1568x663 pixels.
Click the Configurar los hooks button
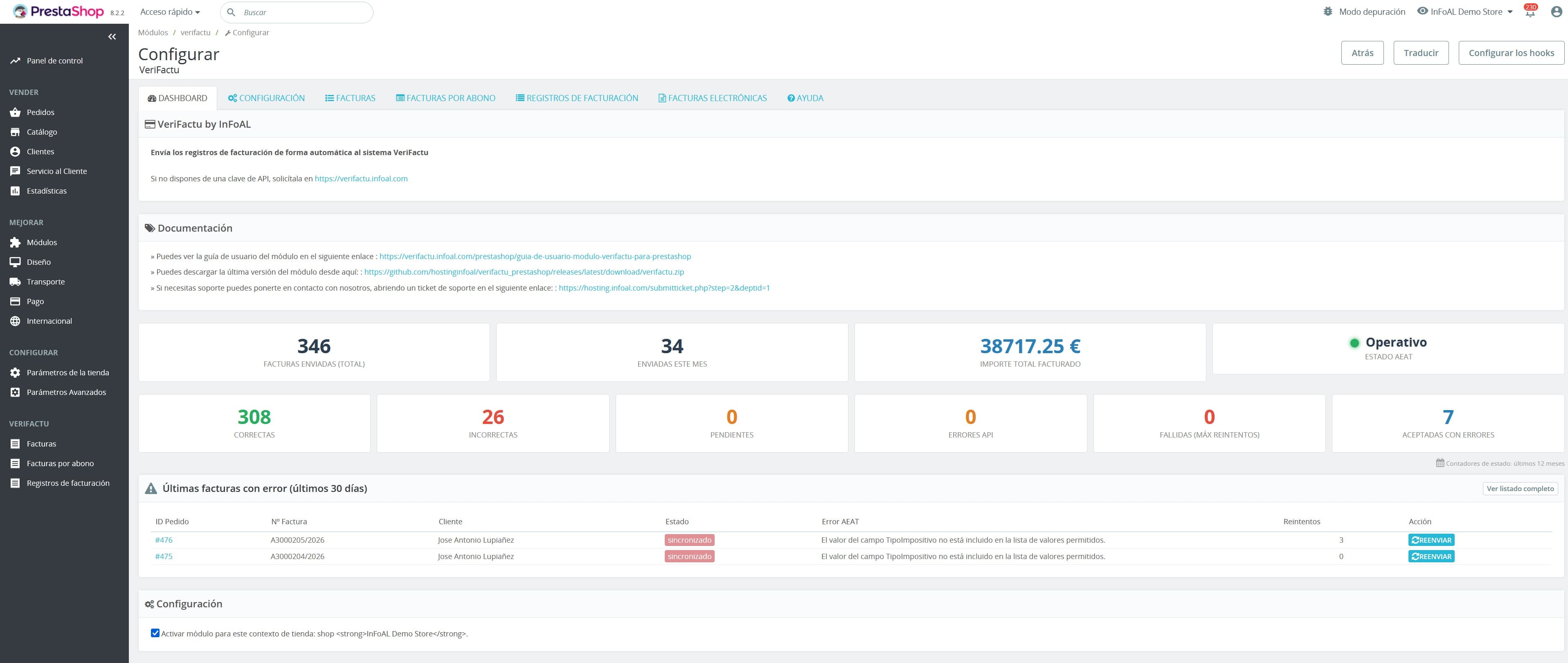1512,52
